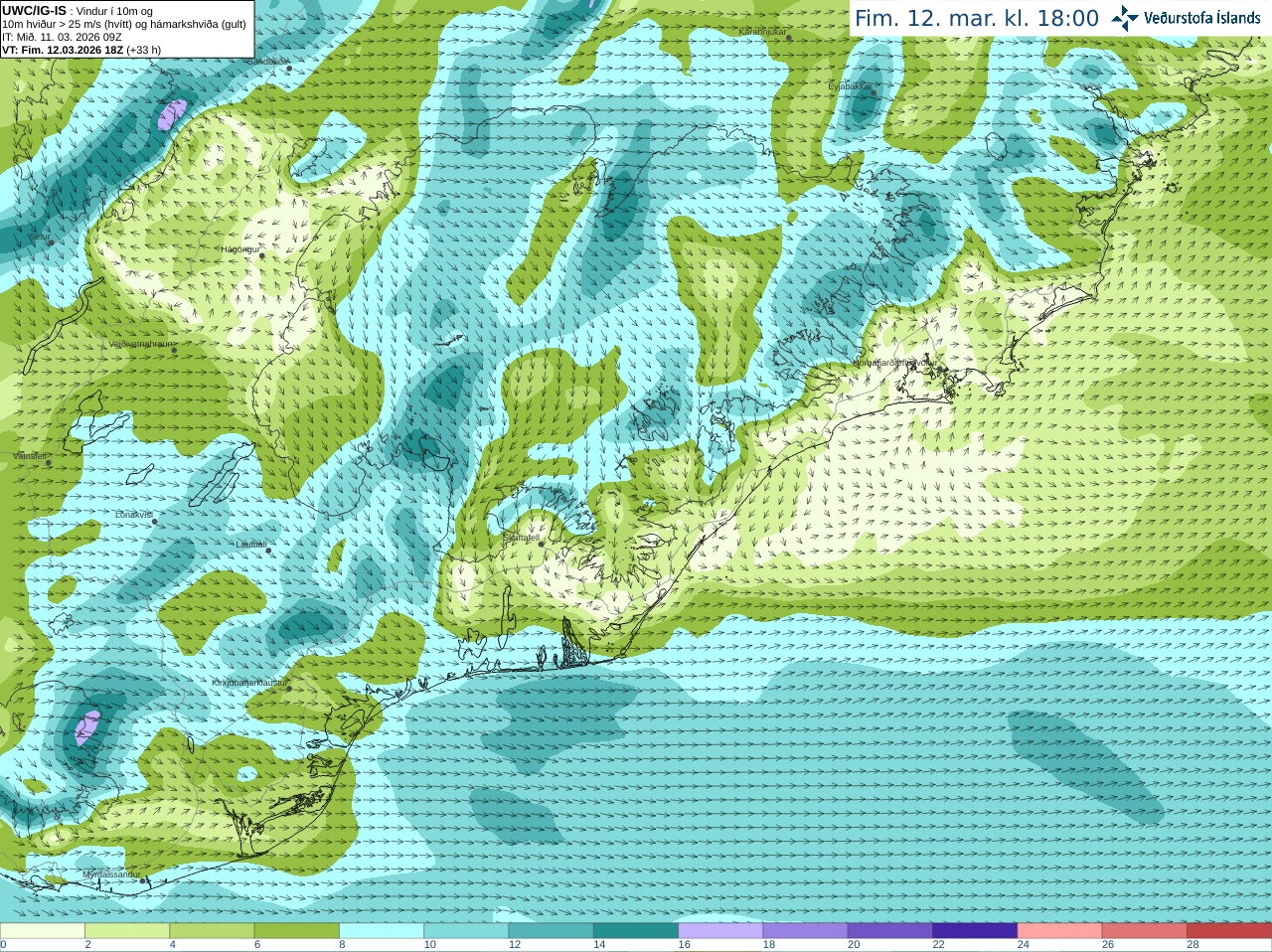Screen dimensions: 1272x952
Task: Click the Hornafjarðarflugvöllur station label
Action: (894, 363)
